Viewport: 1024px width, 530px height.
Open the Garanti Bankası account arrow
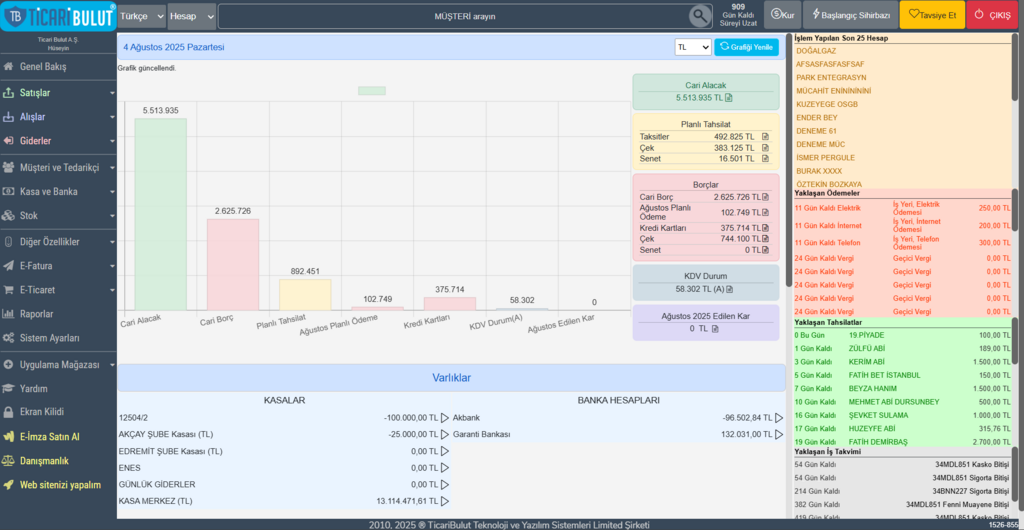[x=779, y=435]
